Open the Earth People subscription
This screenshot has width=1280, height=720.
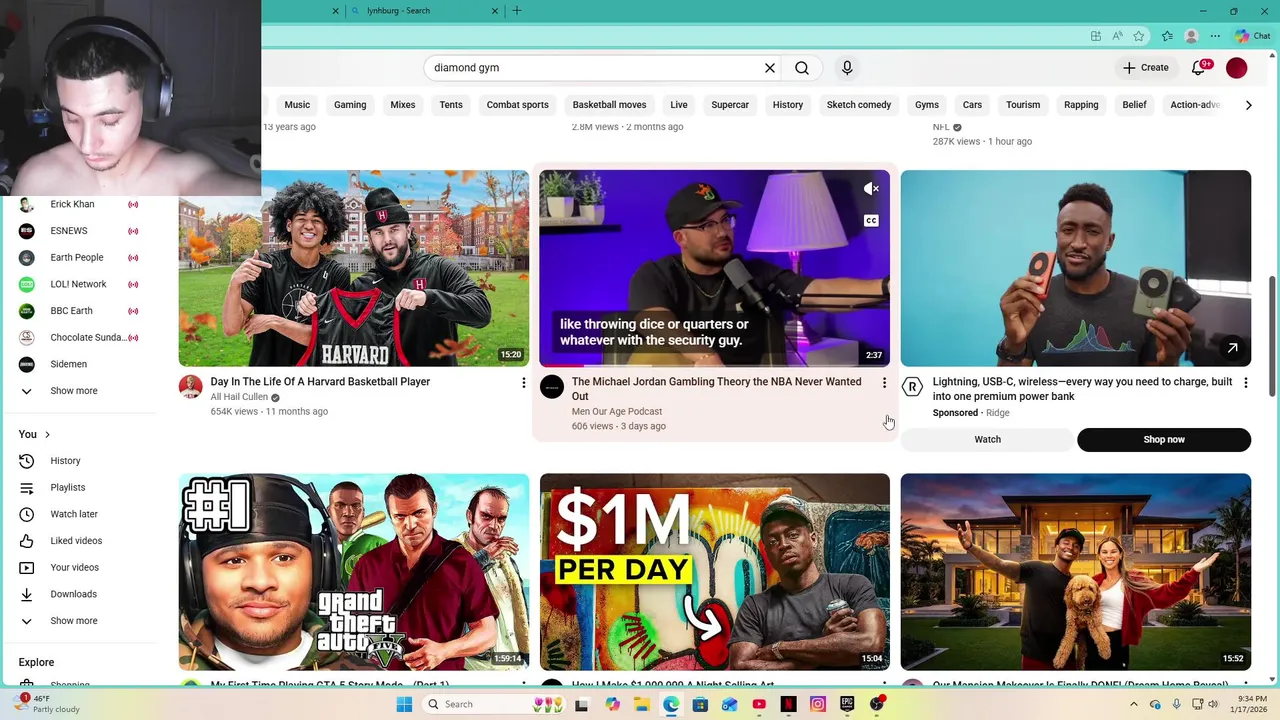80,258
